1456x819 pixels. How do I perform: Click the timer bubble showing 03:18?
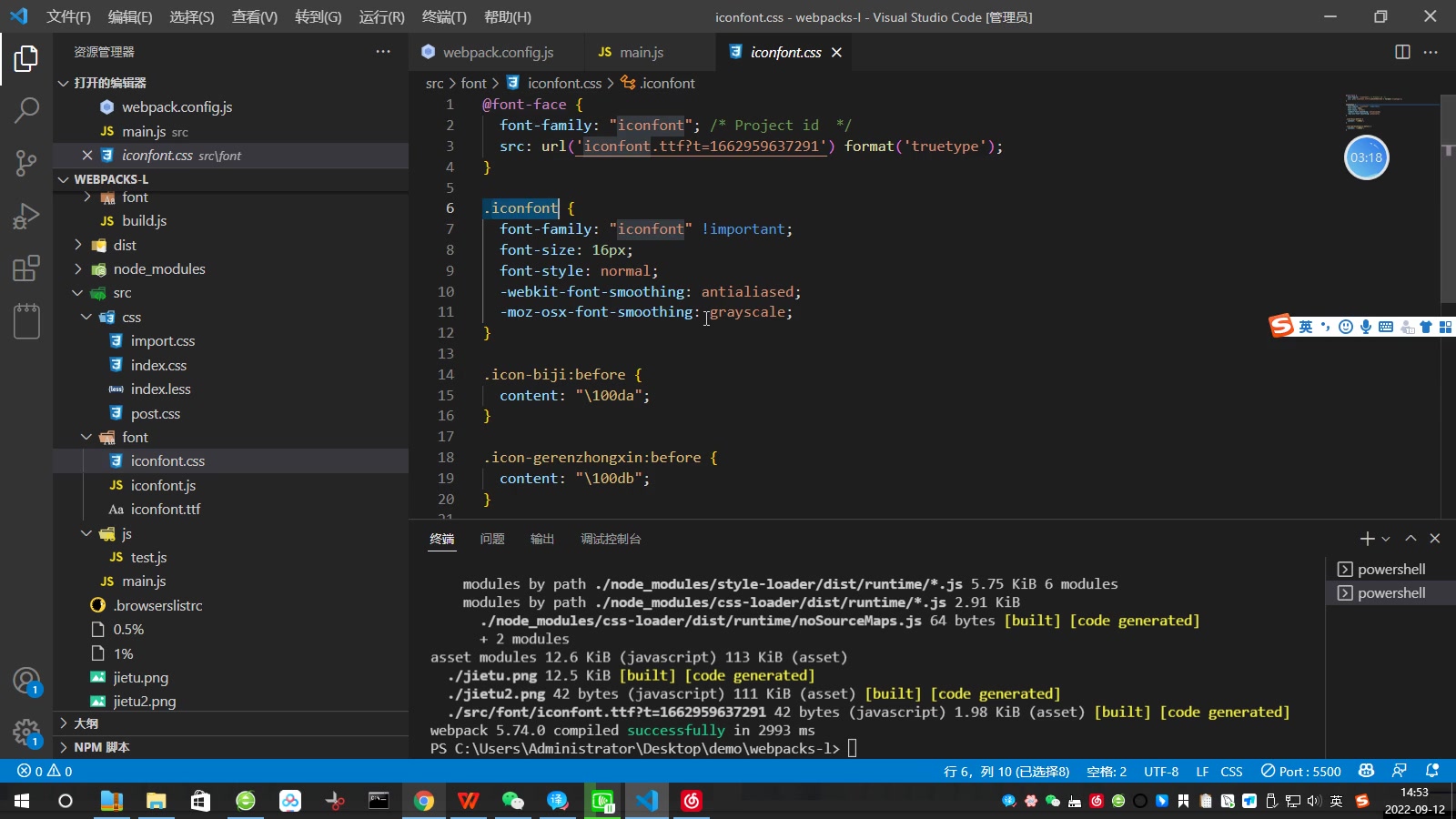1366,157
